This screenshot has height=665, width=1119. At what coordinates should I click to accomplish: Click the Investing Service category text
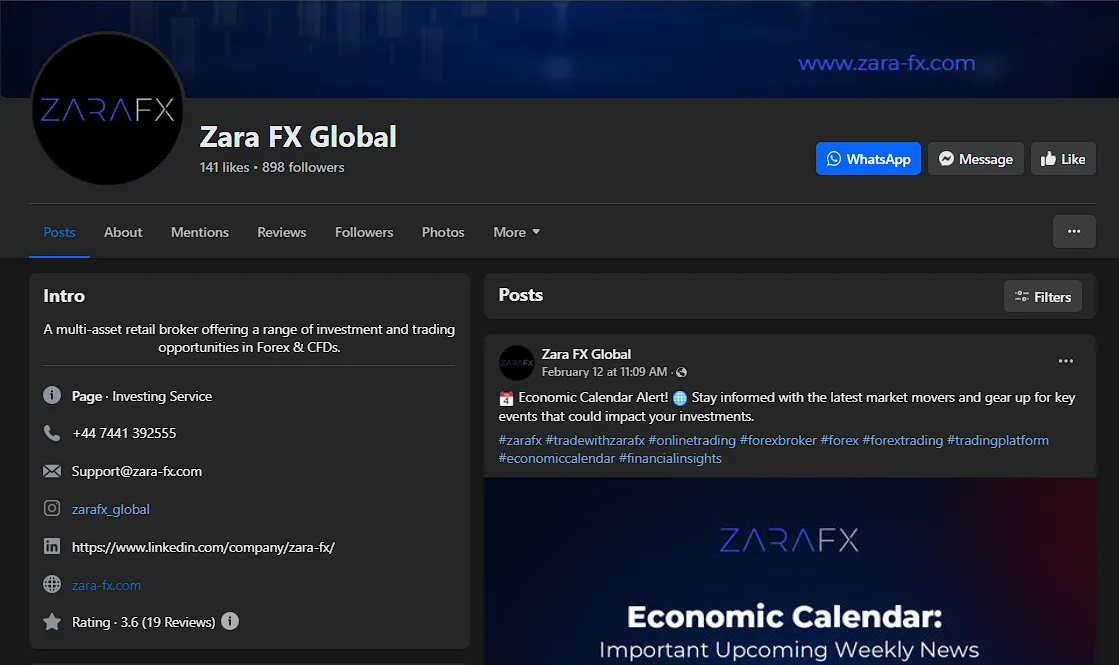point(162,396)
